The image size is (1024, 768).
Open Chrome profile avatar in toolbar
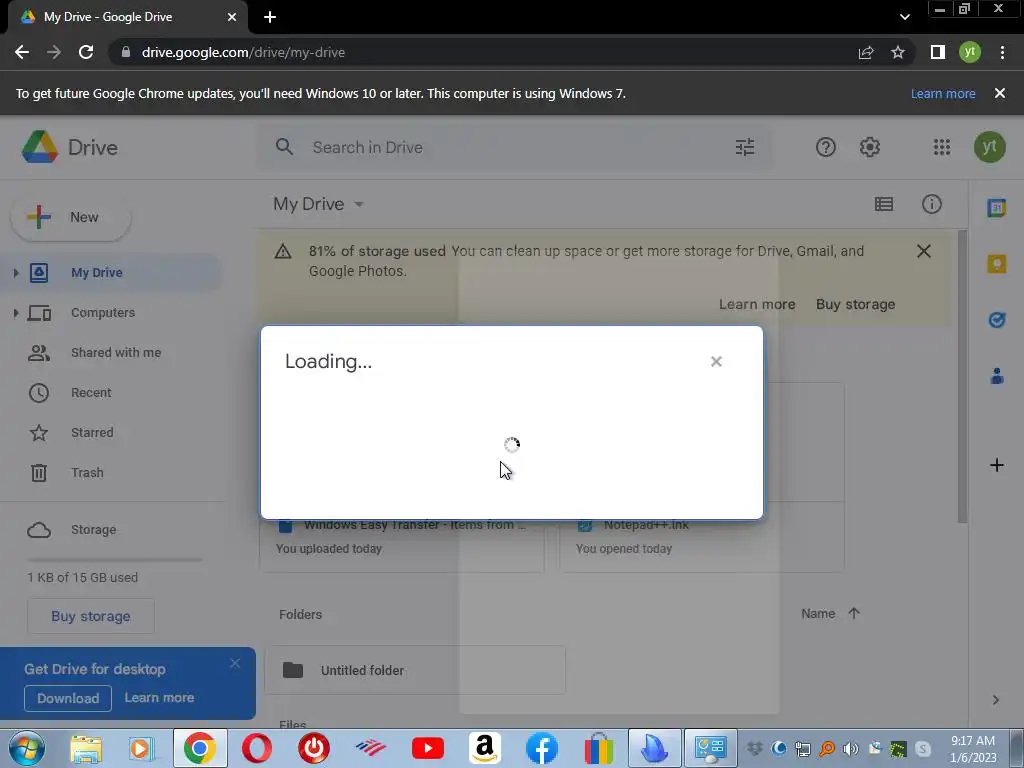click(970, 52)
